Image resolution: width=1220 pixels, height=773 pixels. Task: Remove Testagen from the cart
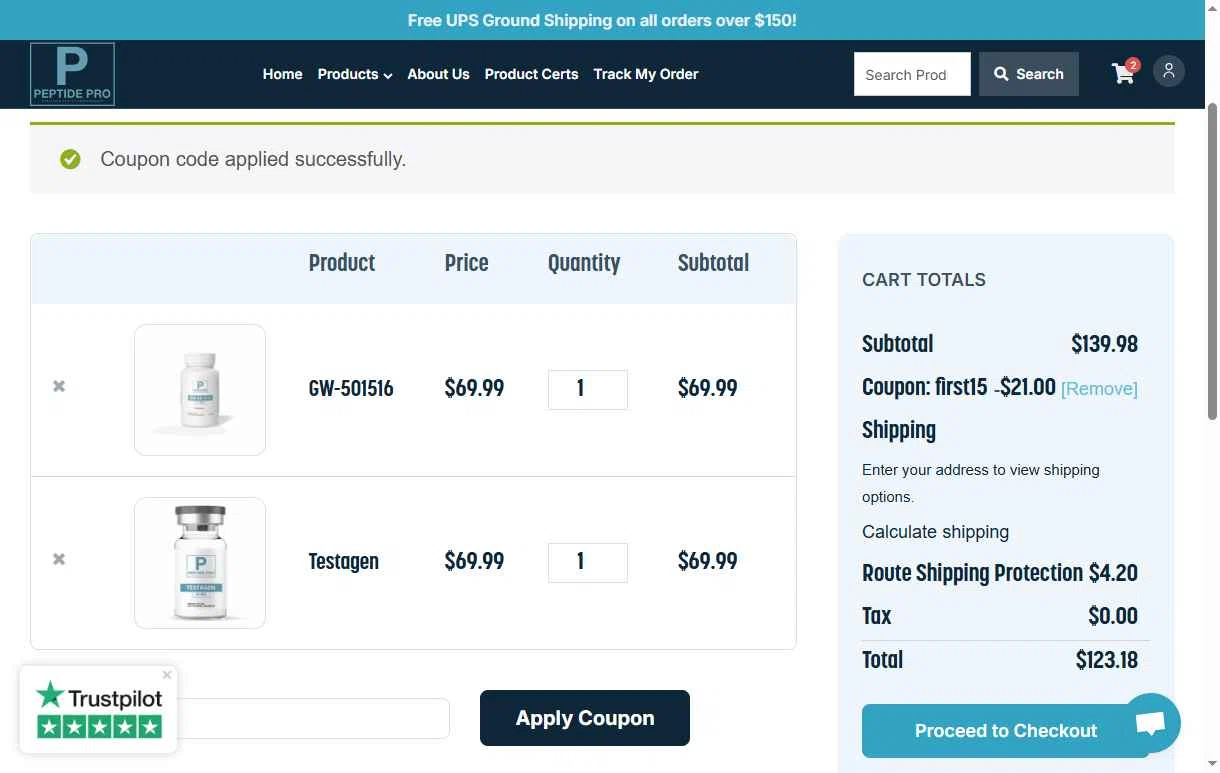59,559
